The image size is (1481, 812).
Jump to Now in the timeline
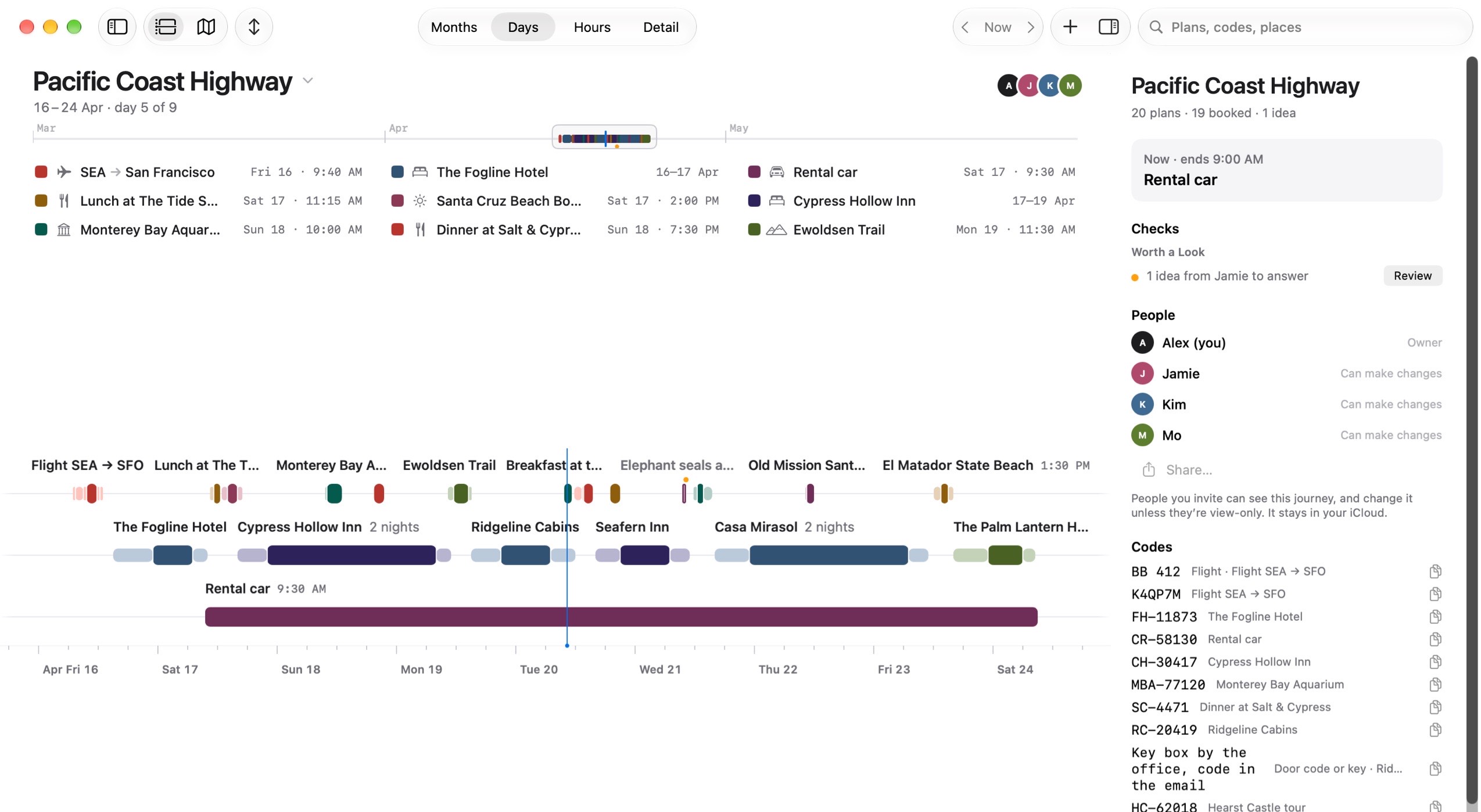tap(998, 27)
